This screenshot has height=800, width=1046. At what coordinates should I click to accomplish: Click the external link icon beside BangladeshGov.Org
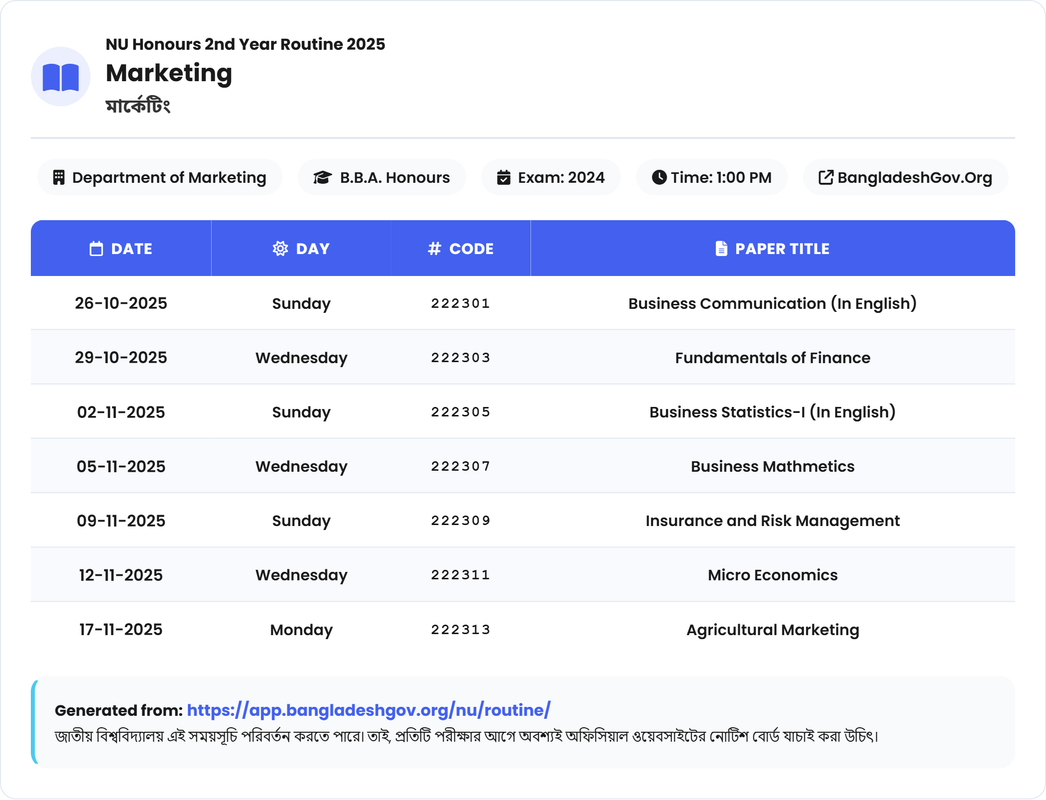point(826,178)
